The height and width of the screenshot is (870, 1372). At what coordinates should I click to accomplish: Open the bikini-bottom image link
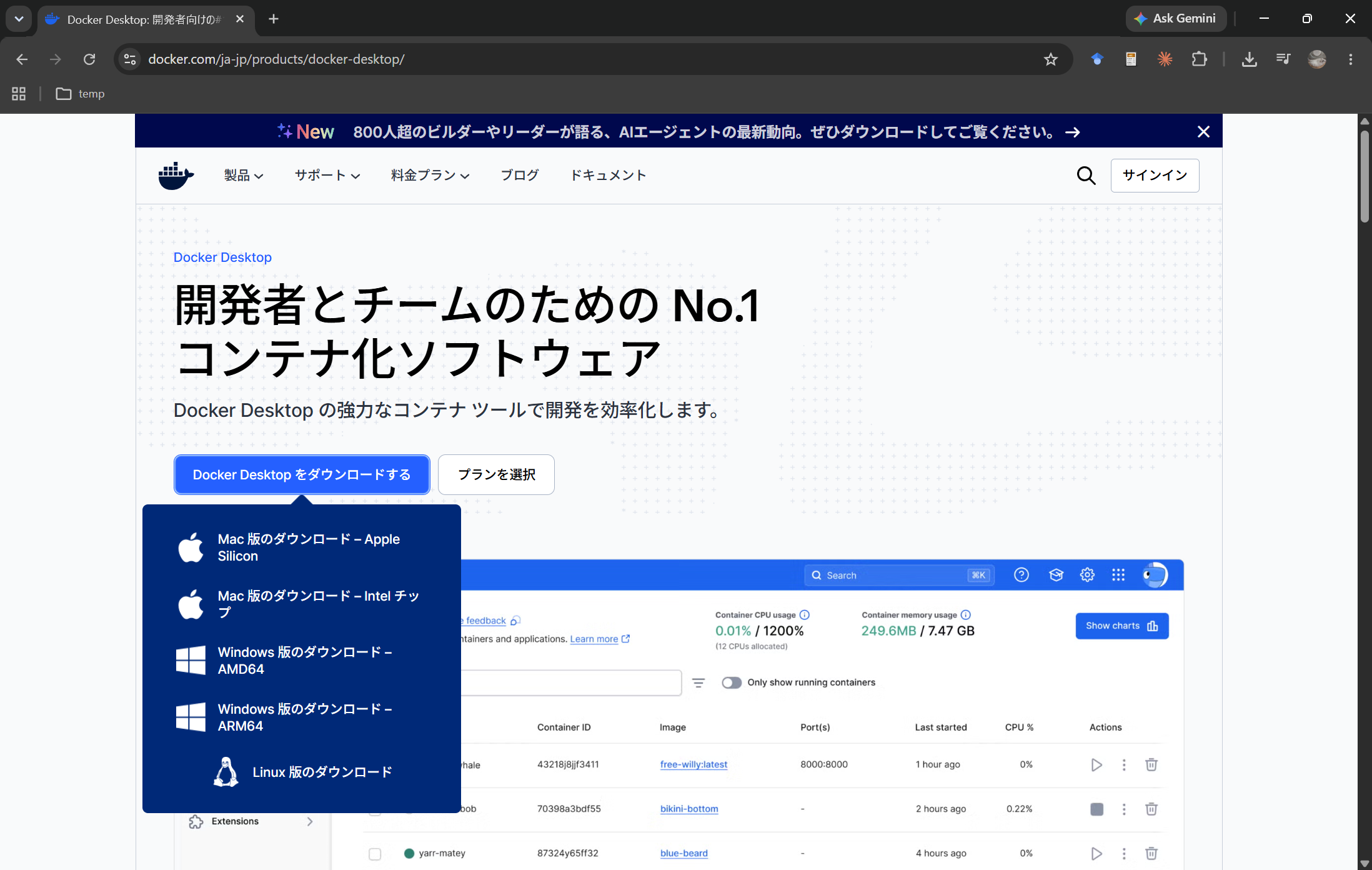pyautogui.click(x=689, y=809)
